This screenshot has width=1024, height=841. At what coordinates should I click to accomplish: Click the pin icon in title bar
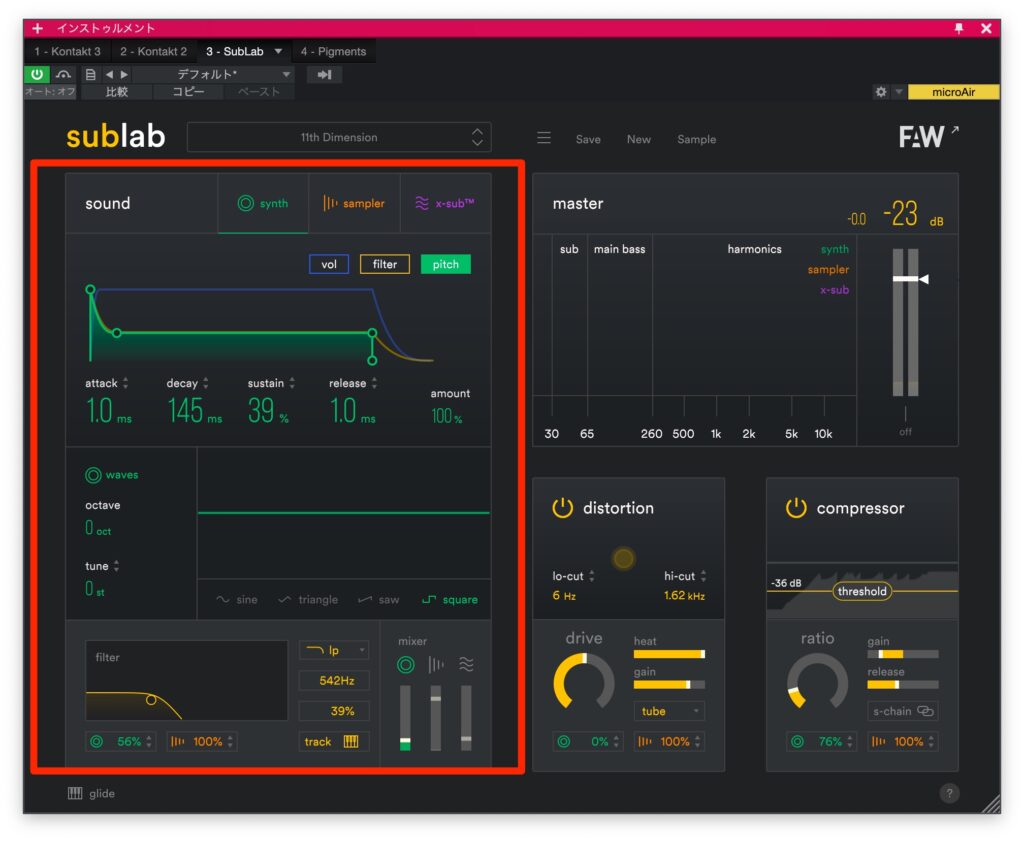pyautogui.click(x=959, y=28)
